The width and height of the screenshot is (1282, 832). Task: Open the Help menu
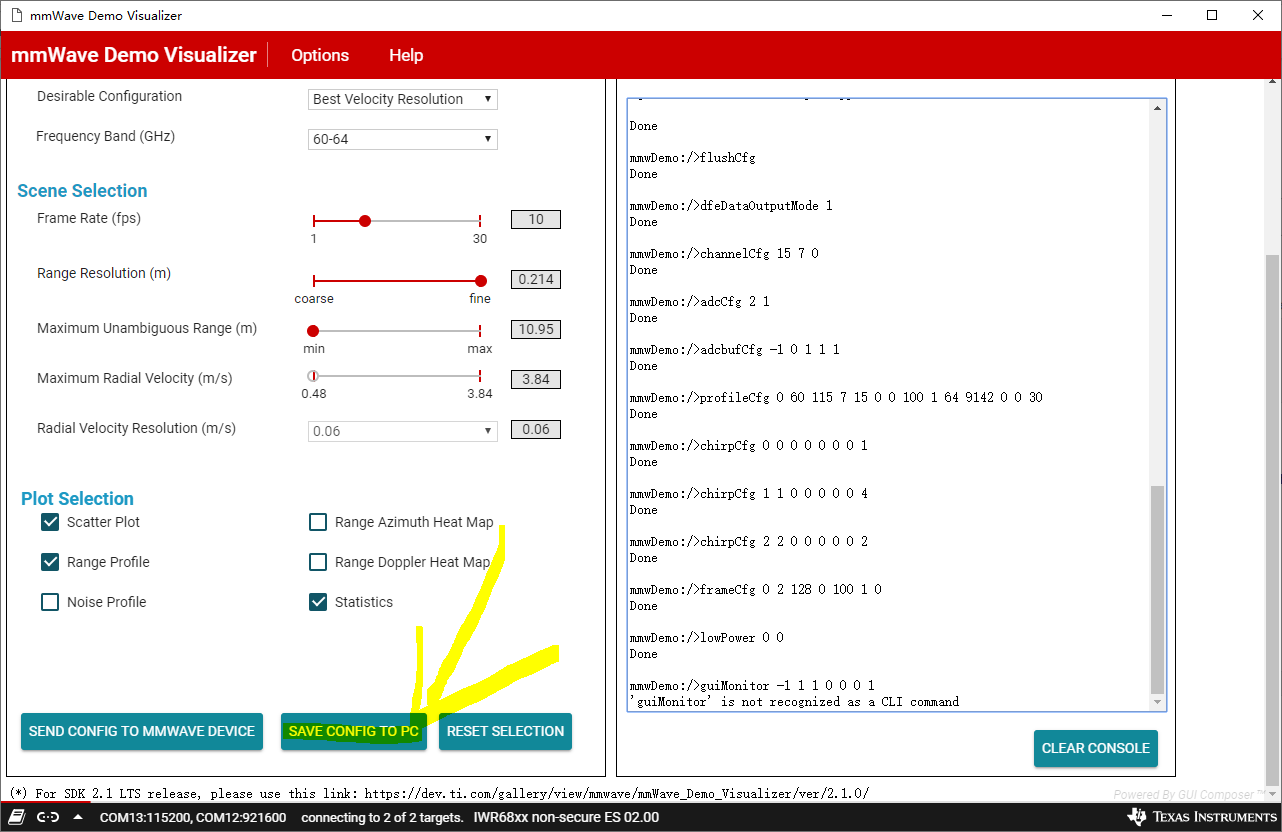[x=406, y=55]
